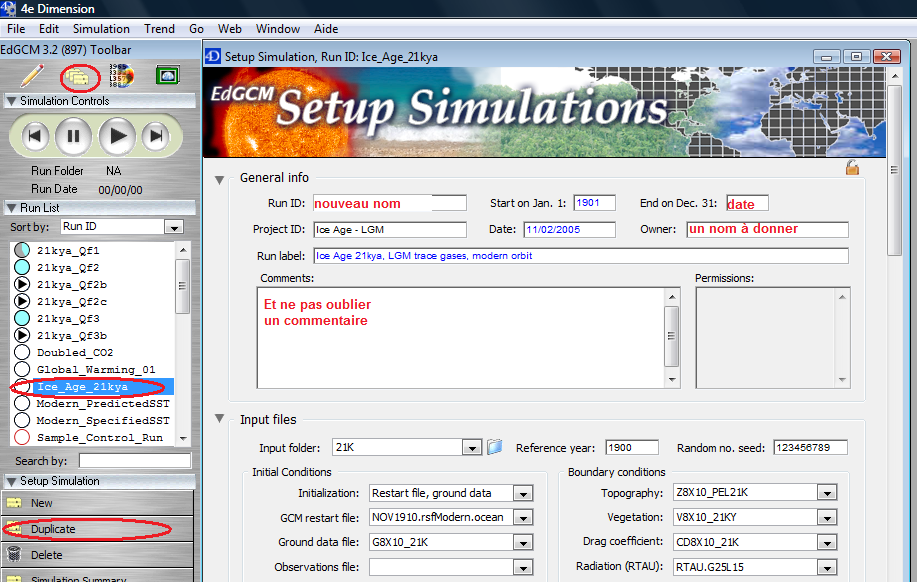Open the stacked folders setup icon
Screen dimensions: 917x582
[78, 76]
